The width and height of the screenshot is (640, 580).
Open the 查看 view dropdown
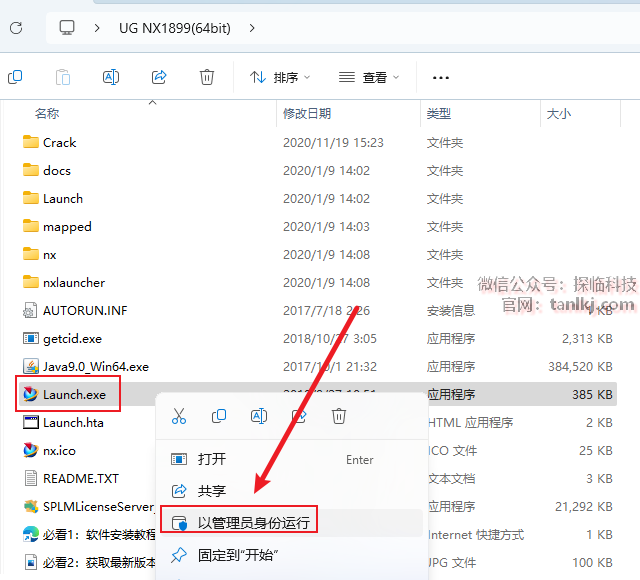[369, 77]
